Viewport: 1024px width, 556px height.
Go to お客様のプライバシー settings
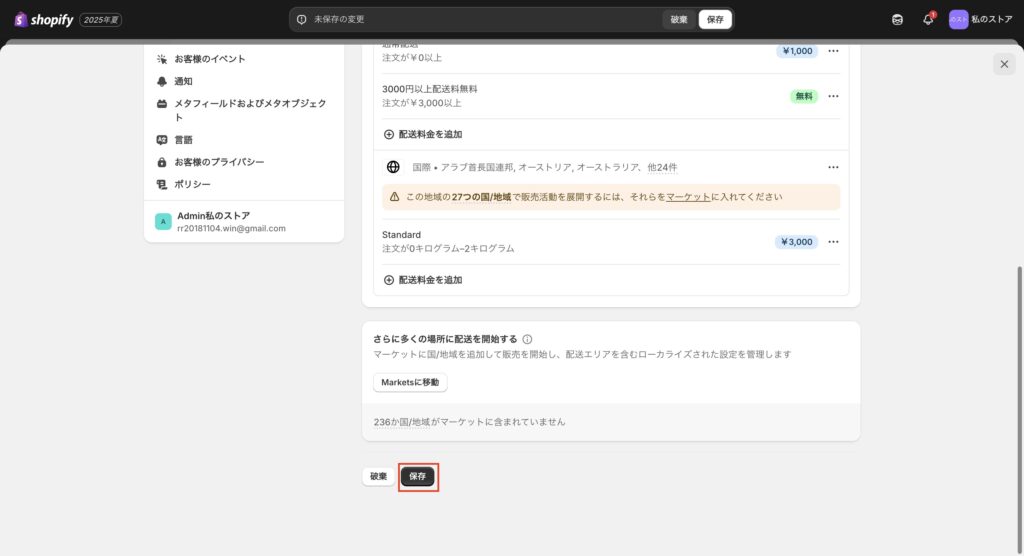pos(219,162)
